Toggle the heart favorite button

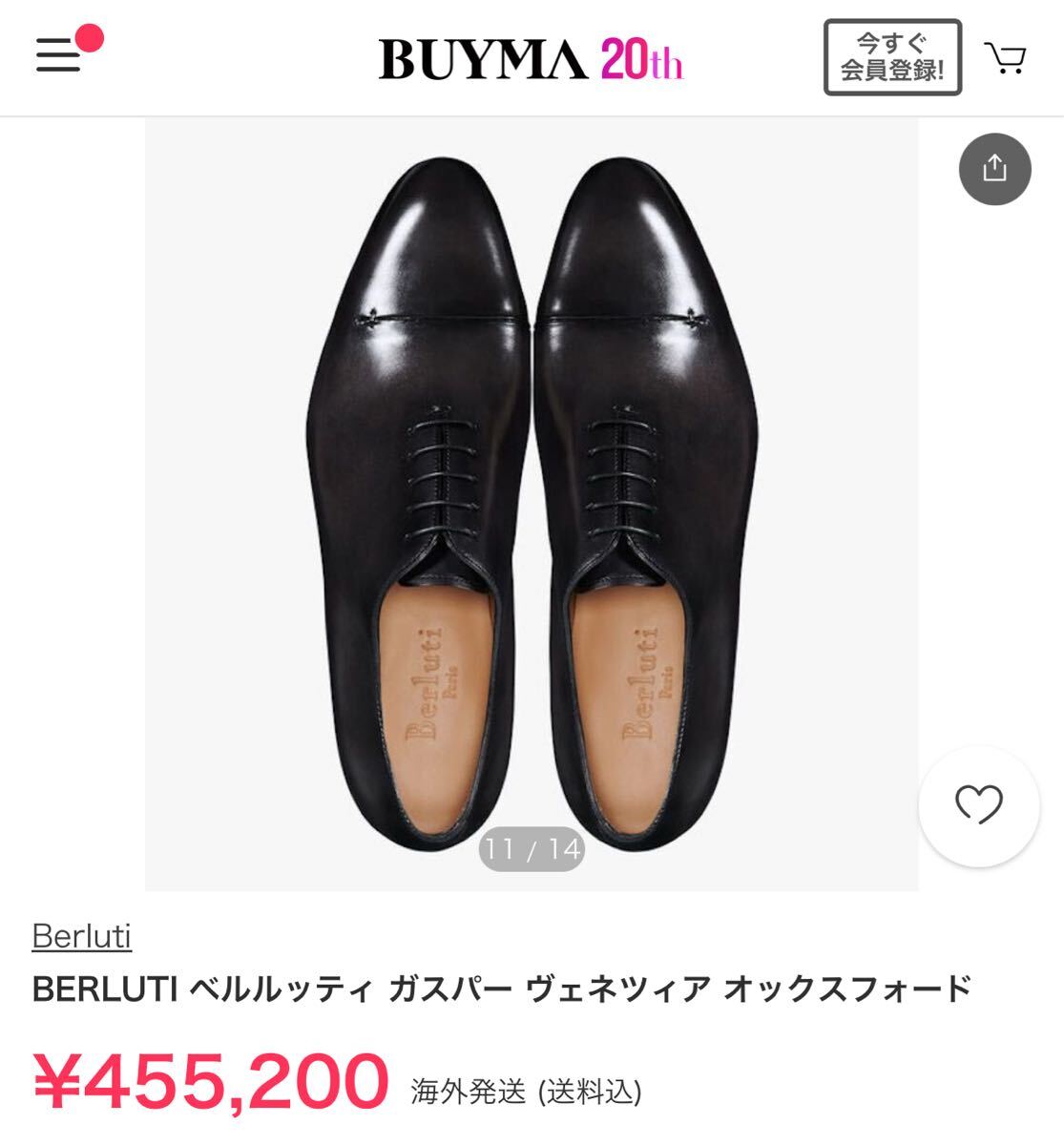coord(978,806)
